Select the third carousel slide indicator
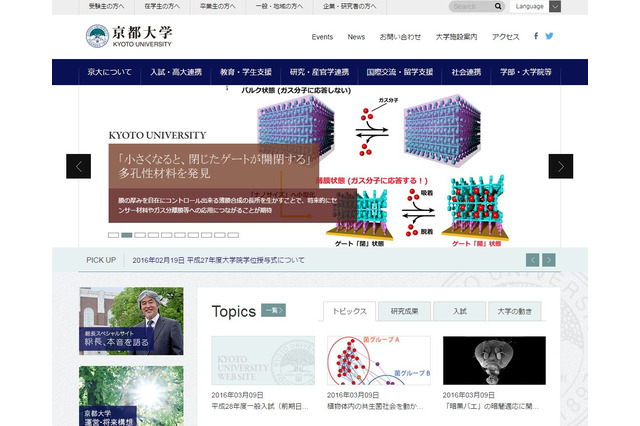Screen dimensions: 640x426 point(140,235)
